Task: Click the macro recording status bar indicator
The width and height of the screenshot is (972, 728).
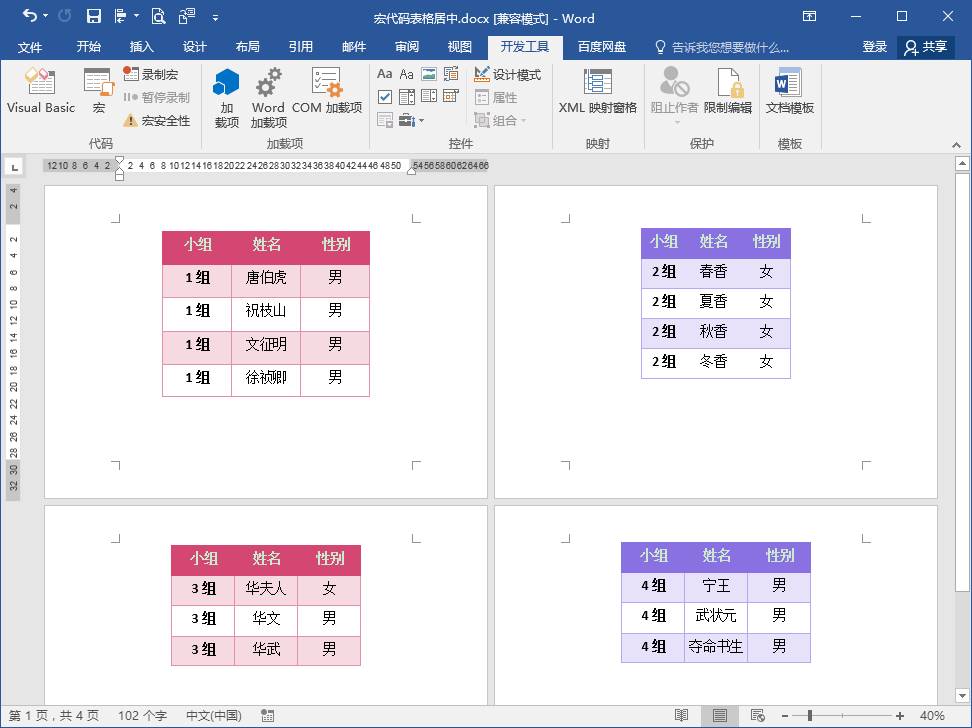Action: [268, 716]
